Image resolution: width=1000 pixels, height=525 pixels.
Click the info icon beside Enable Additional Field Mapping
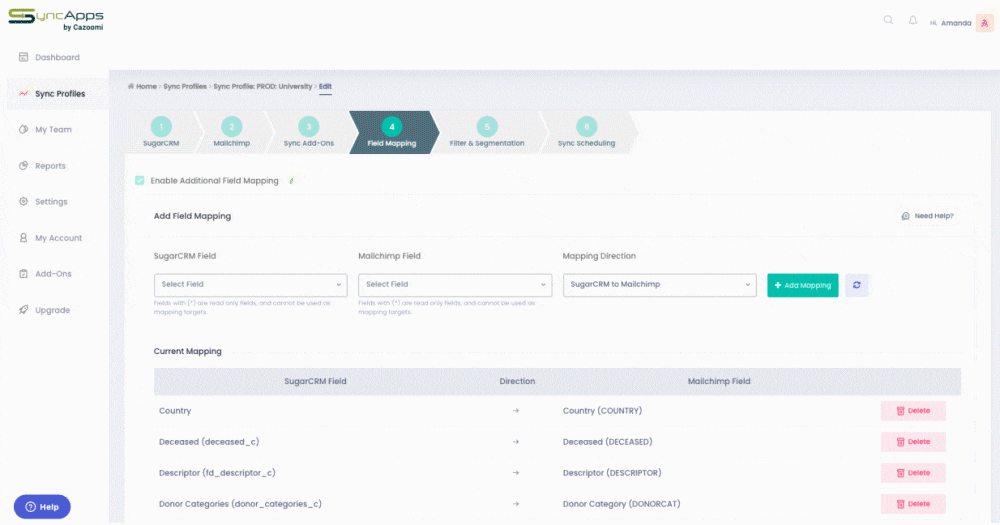tap(291, 181)
